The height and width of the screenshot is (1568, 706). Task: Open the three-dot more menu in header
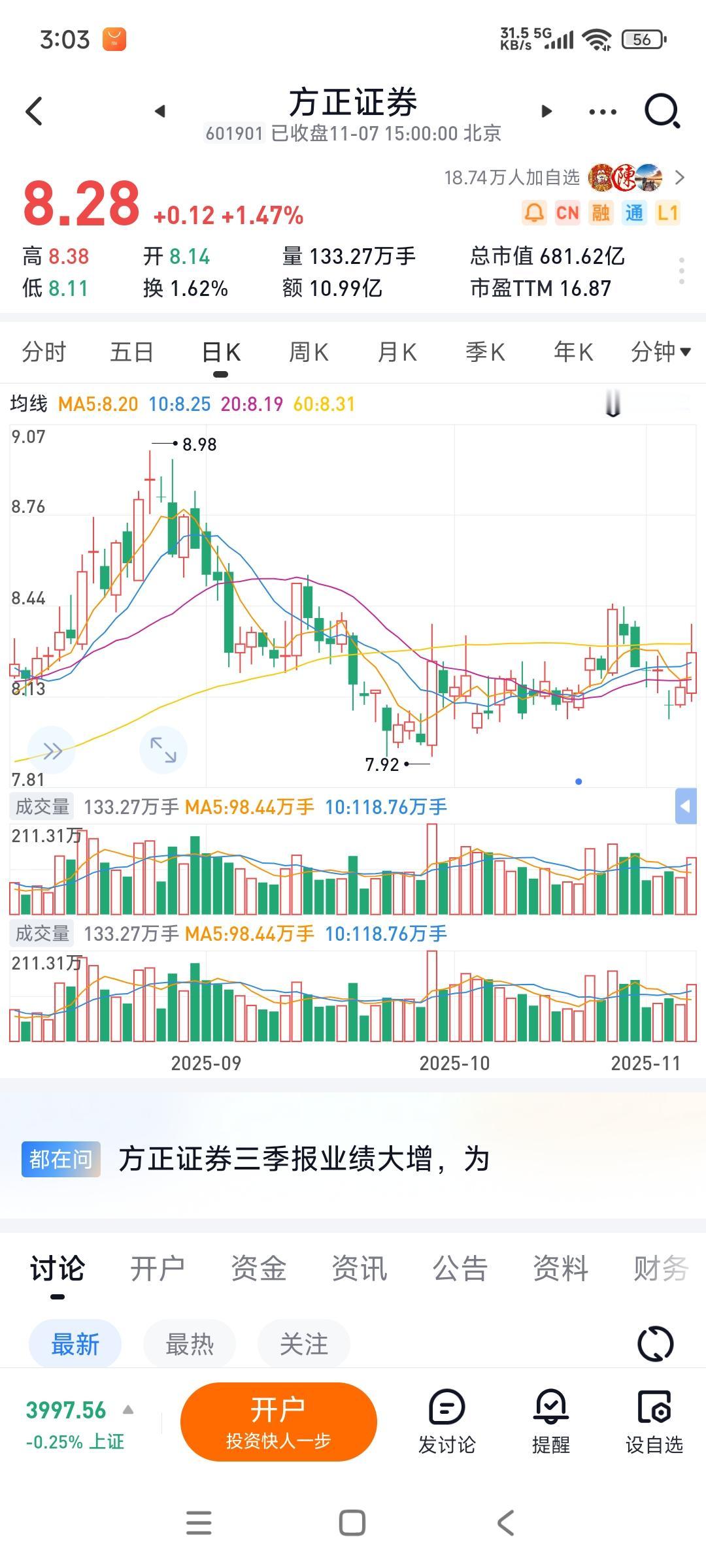coord(602,112)
